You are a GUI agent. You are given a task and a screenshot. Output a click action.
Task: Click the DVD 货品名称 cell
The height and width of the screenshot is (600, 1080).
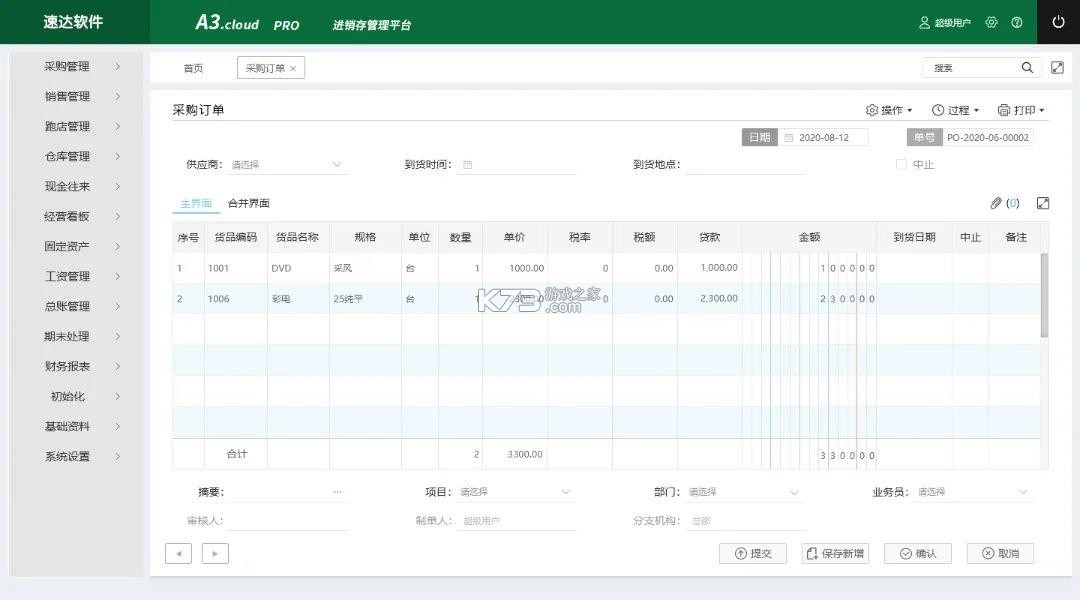point(298,268)
